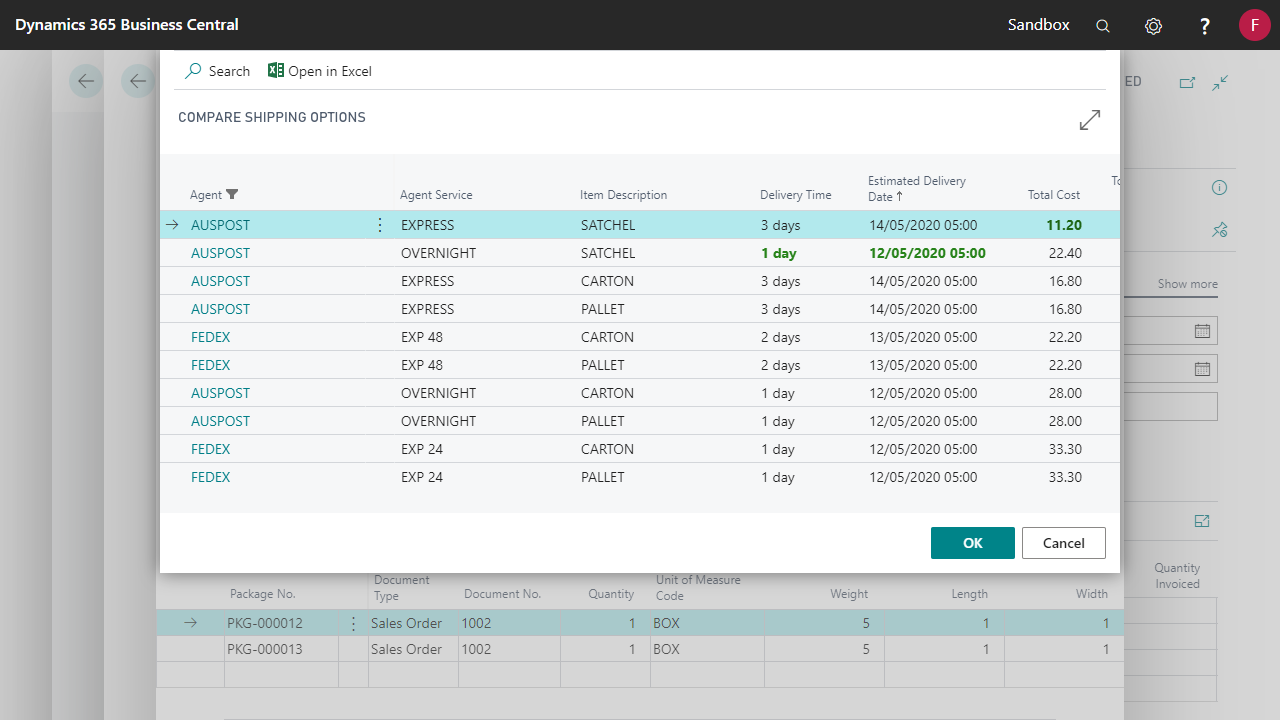Open the Delivery Time column header menu

pos(795,195)
